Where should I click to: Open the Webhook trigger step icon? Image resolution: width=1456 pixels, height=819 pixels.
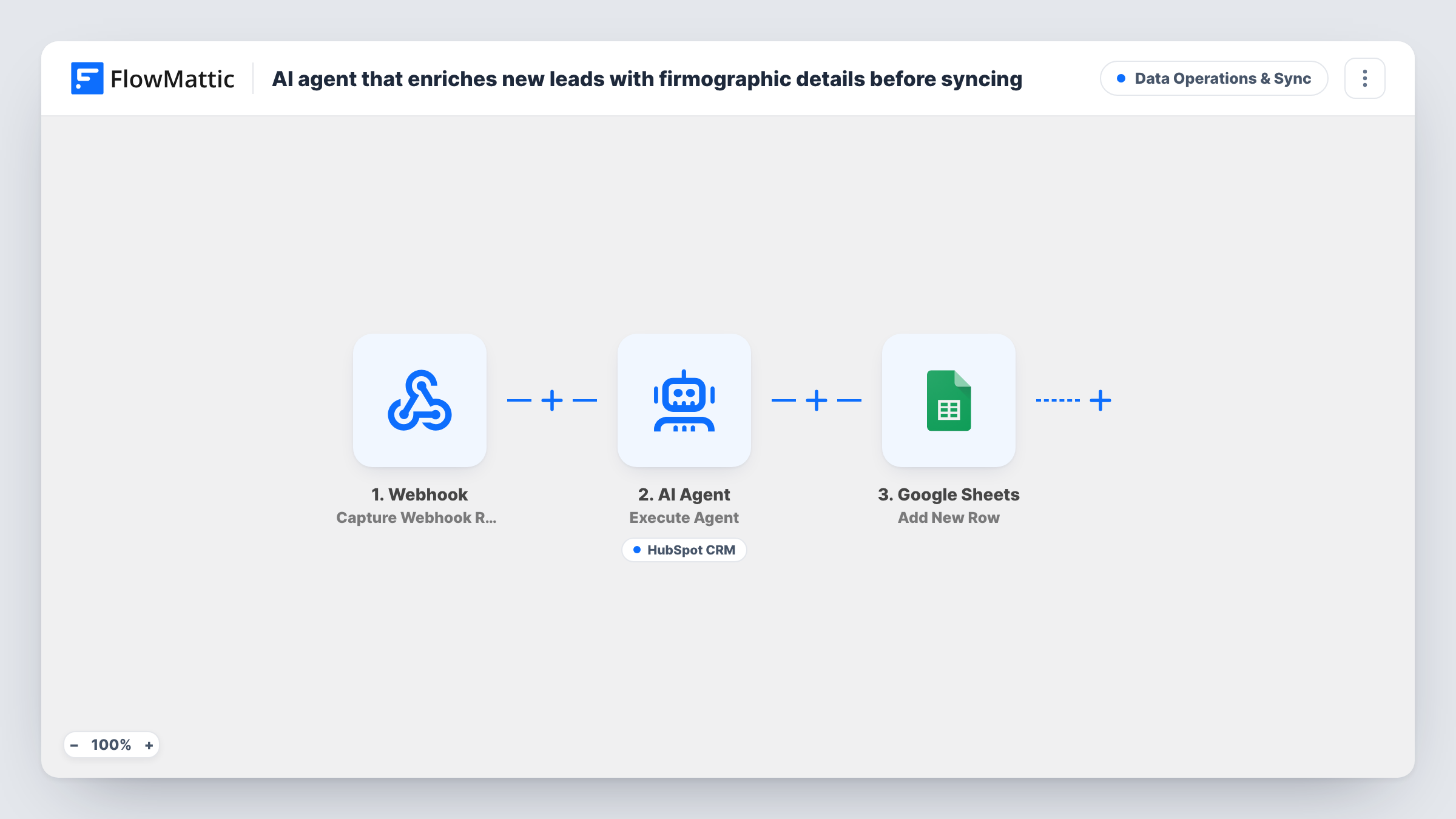[x=420, y=400]
